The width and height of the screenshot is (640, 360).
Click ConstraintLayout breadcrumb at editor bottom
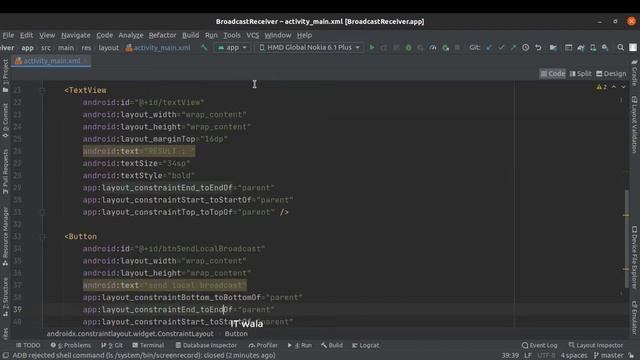pyautogui.click(x=130, y=334)
